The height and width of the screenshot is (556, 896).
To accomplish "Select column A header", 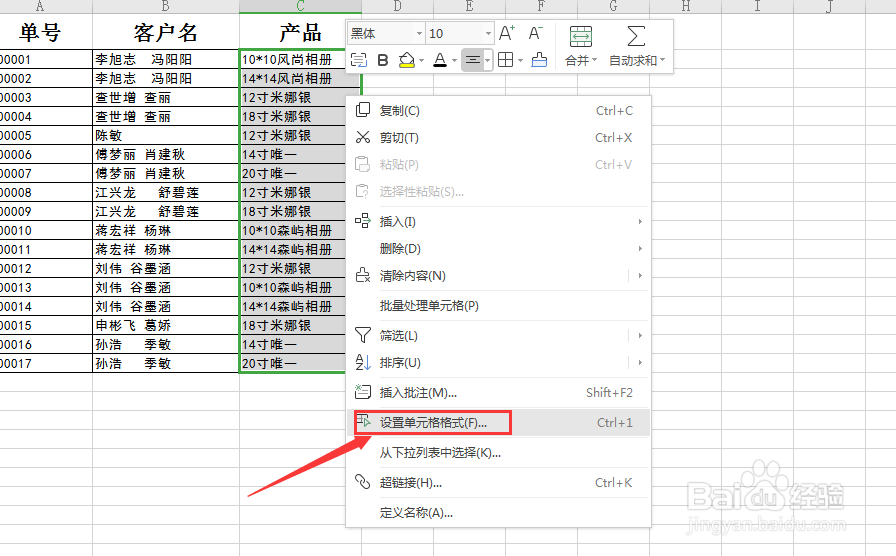I will (46, 6).
